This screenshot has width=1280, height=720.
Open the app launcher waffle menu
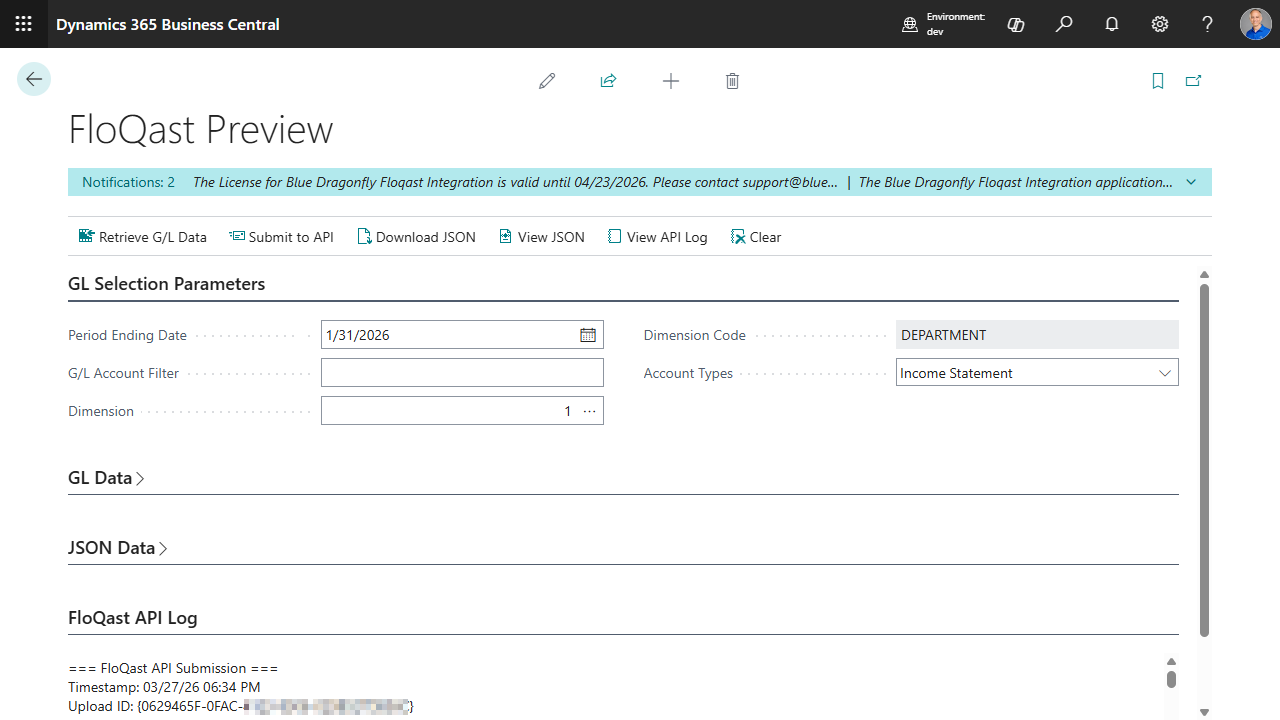(24, 24)
